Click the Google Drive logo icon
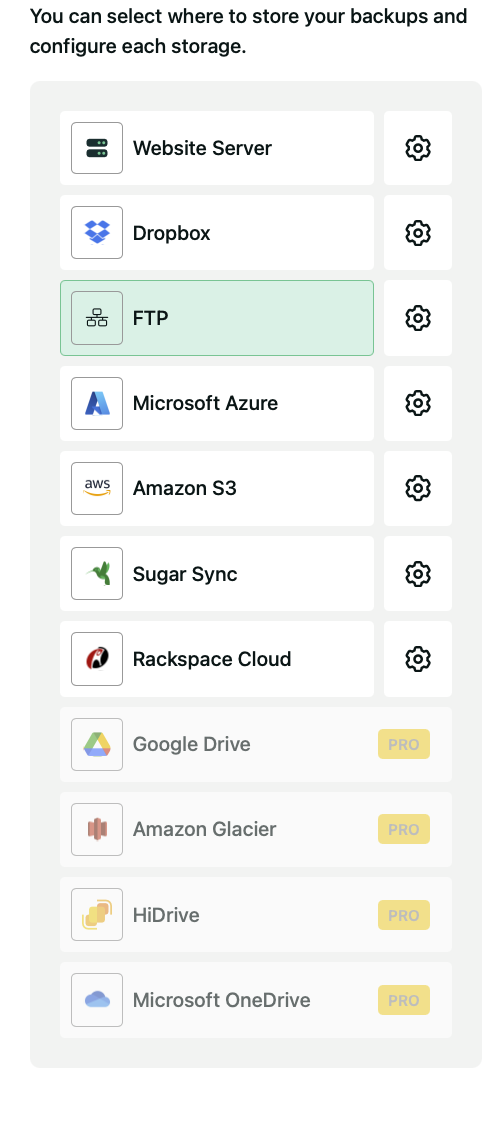 pyautogui.click(x=97, y=744)
